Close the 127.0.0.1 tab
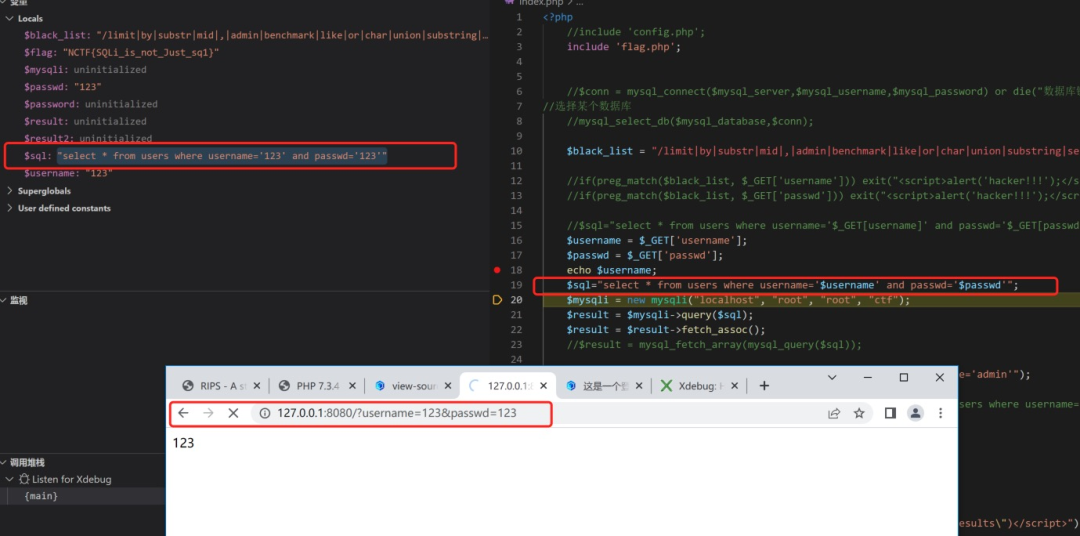 tap(543, 386)
